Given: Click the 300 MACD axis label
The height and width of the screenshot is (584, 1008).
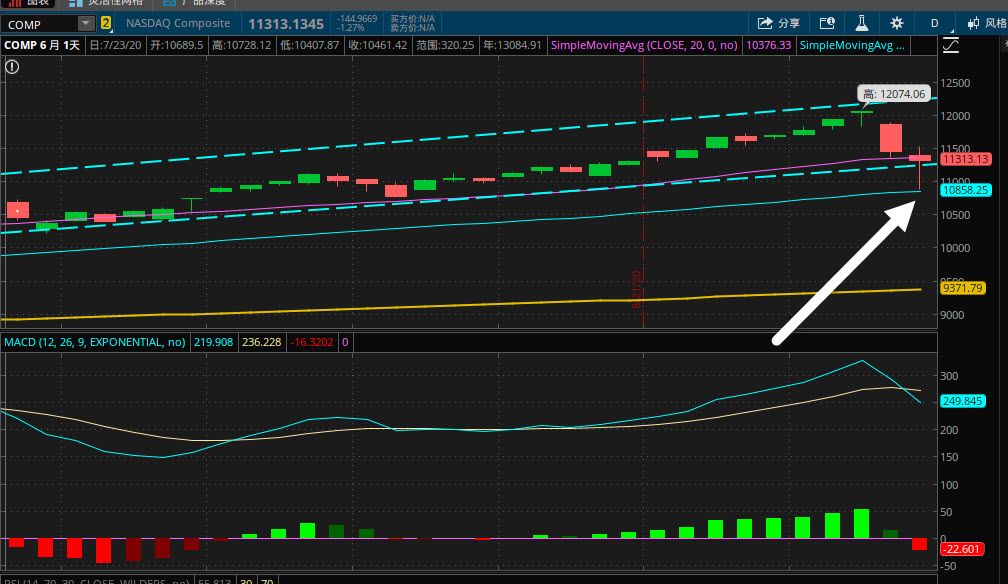Looking at the screenshot, I should pos(949,376).
